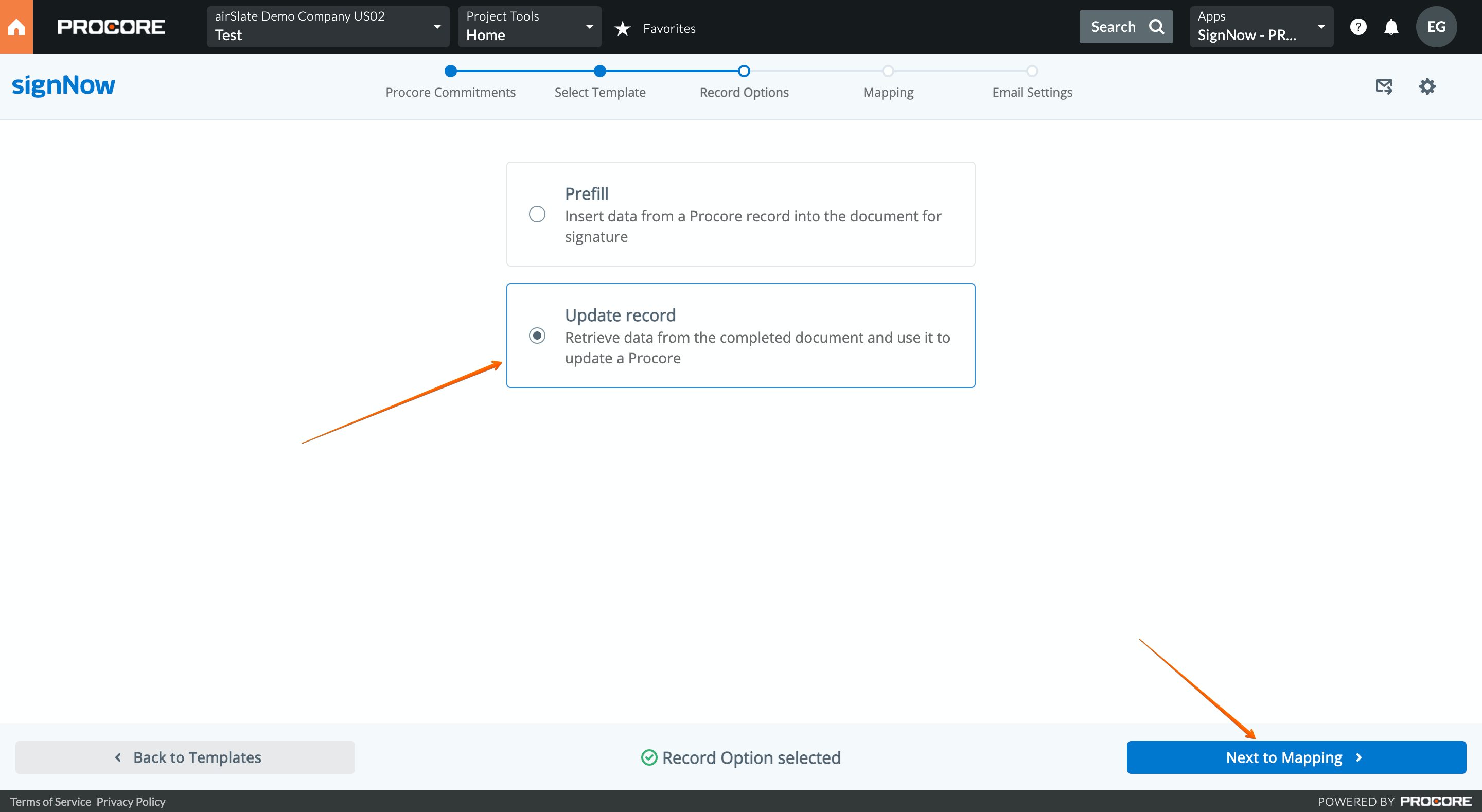
Task: Open the notifications bell icon
Action: (1391, 26)
